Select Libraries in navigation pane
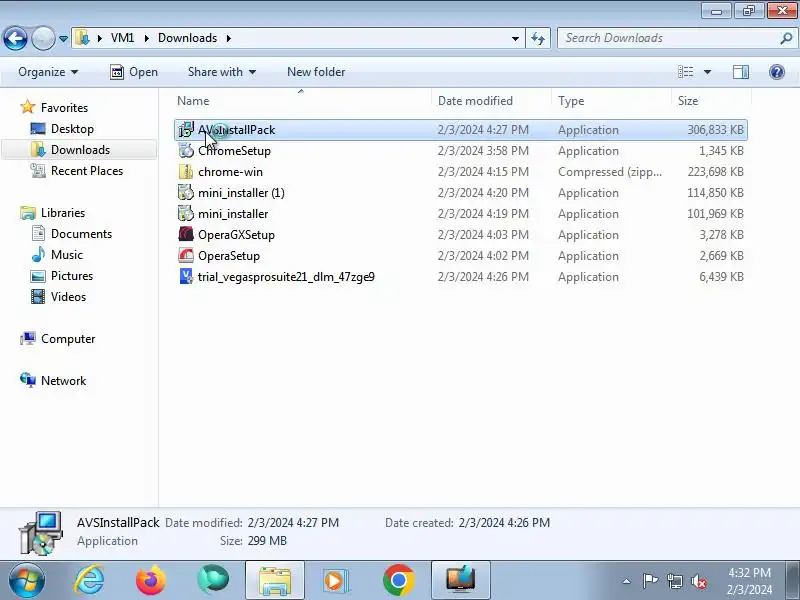The image size is (800, 600). 63,213
